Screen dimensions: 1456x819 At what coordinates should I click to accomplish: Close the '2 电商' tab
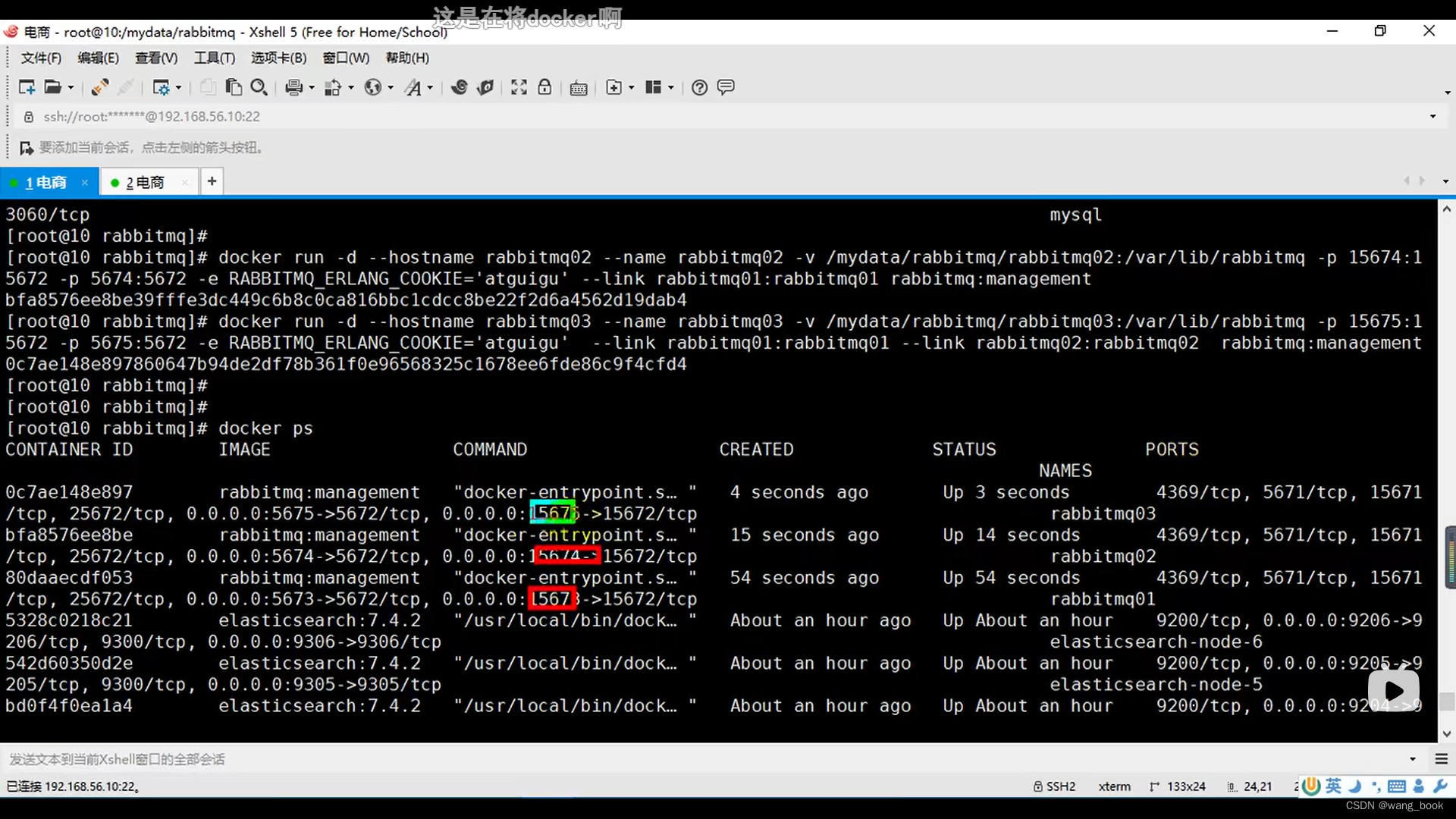pos(185,183)
